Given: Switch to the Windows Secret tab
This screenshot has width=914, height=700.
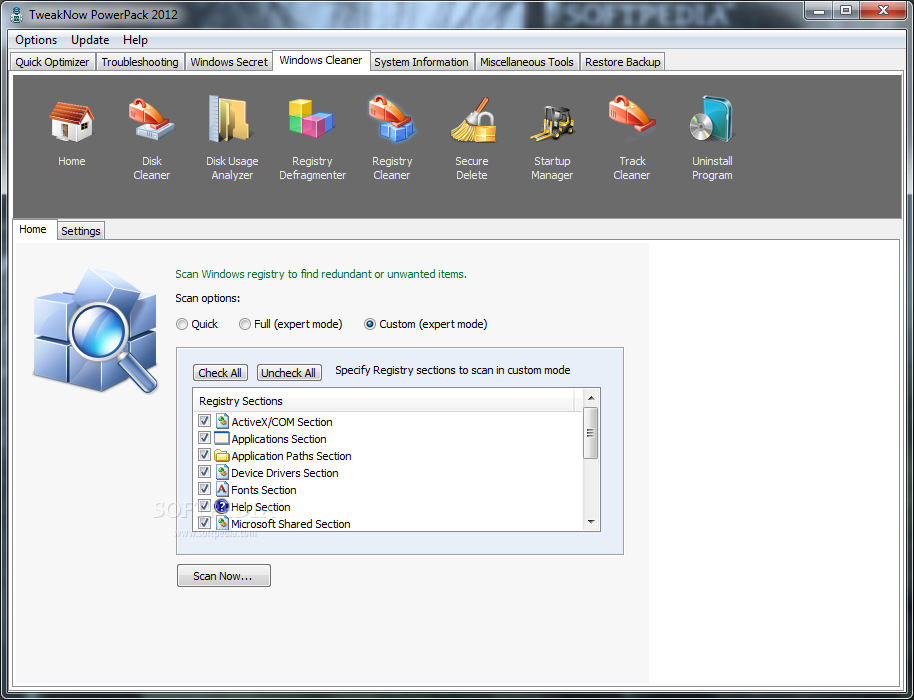Looking at the screenshot, I should (229, 62).
